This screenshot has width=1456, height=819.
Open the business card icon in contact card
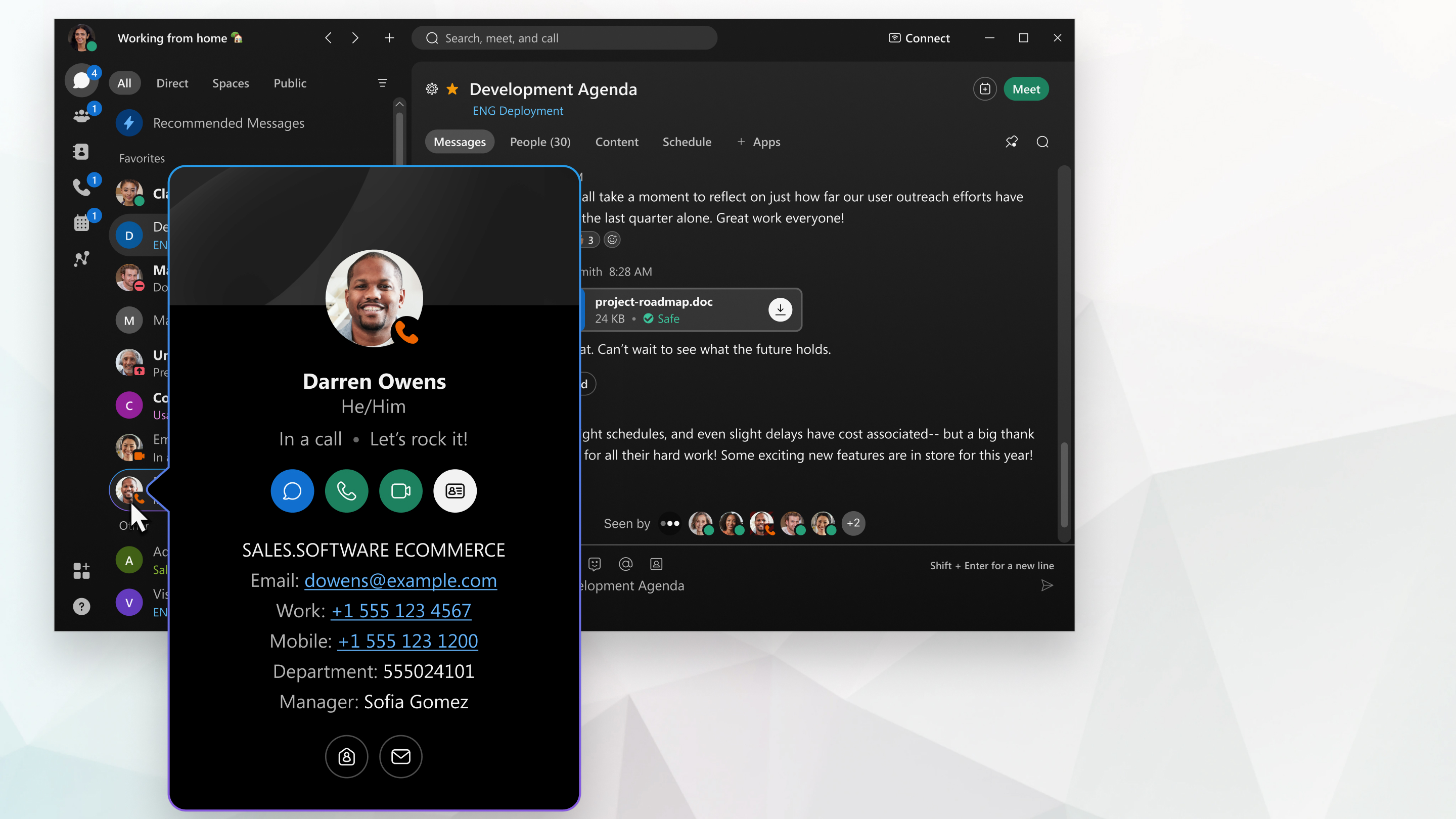[x=455, y=491]
